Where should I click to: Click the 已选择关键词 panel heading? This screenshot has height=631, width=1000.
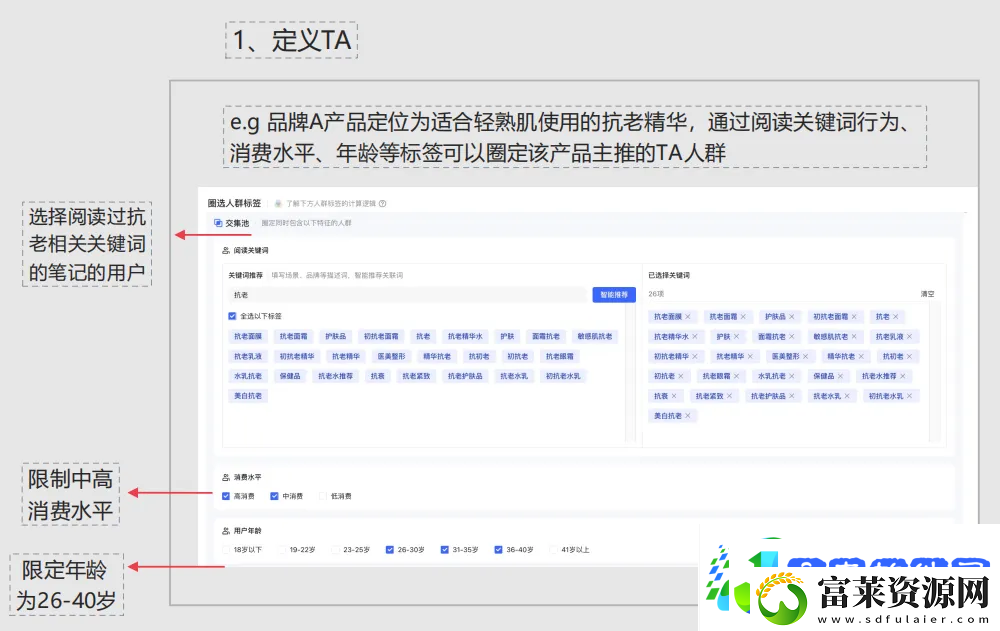[669, 275]
